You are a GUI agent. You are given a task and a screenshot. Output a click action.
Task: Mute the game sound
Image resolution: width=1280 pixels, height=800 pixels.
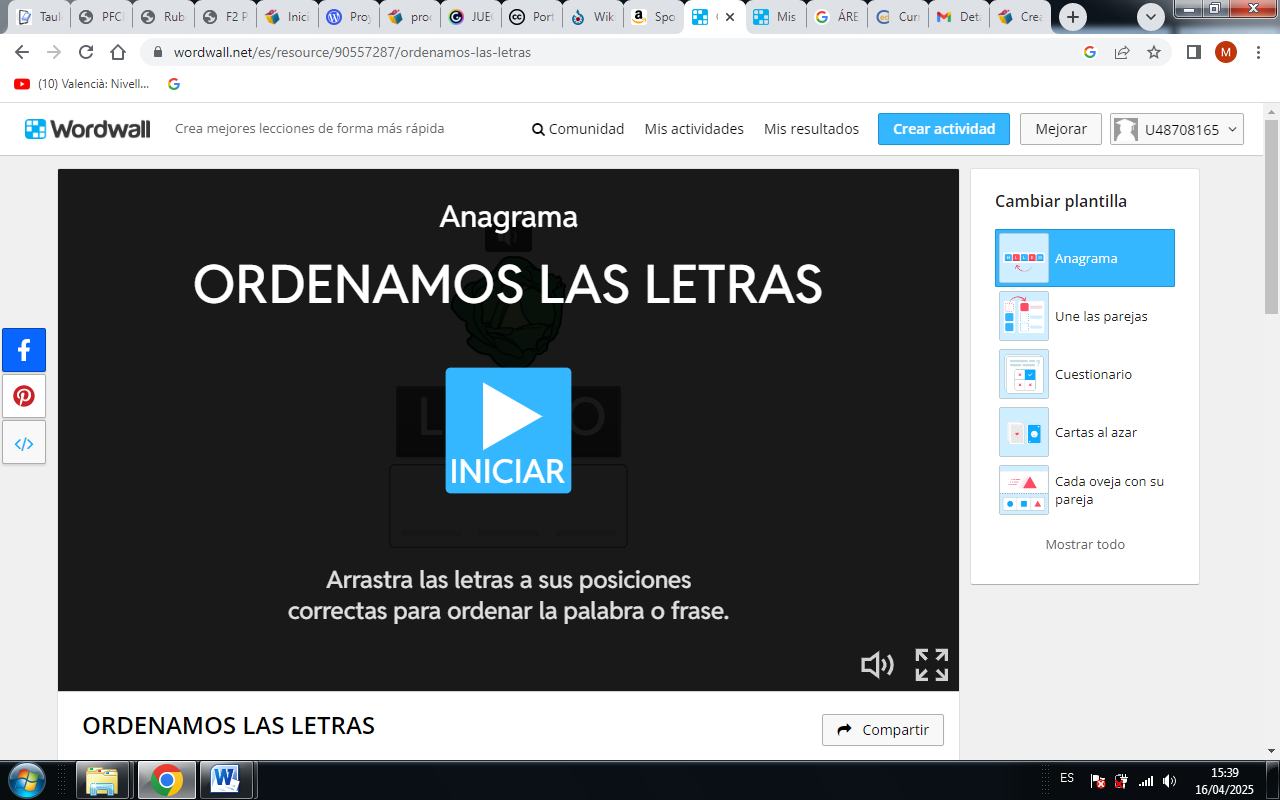coord(877,665)
